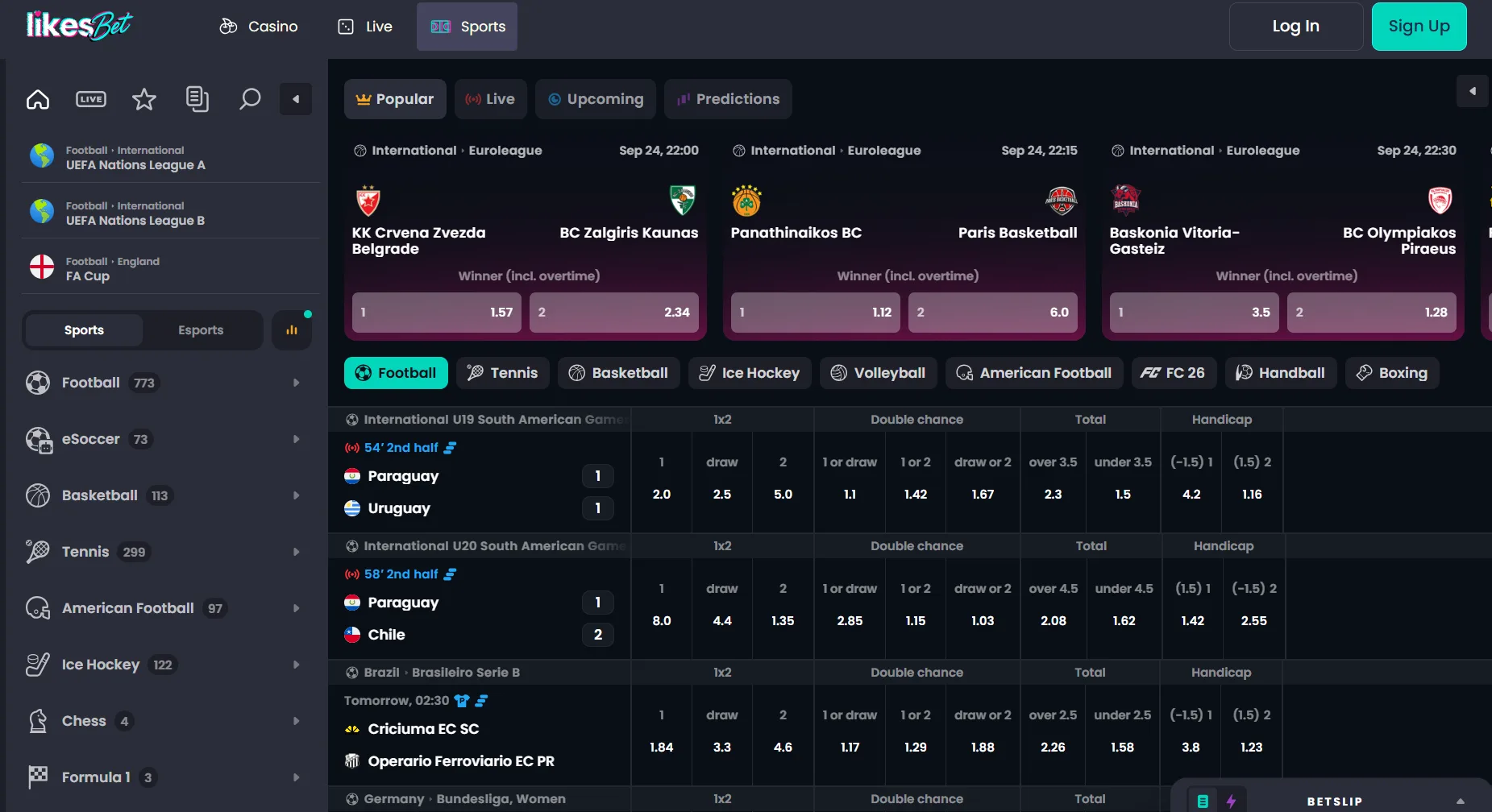Open favorites star icon
This screenshot has height=812, width=1492.
[x=144, y=99]
